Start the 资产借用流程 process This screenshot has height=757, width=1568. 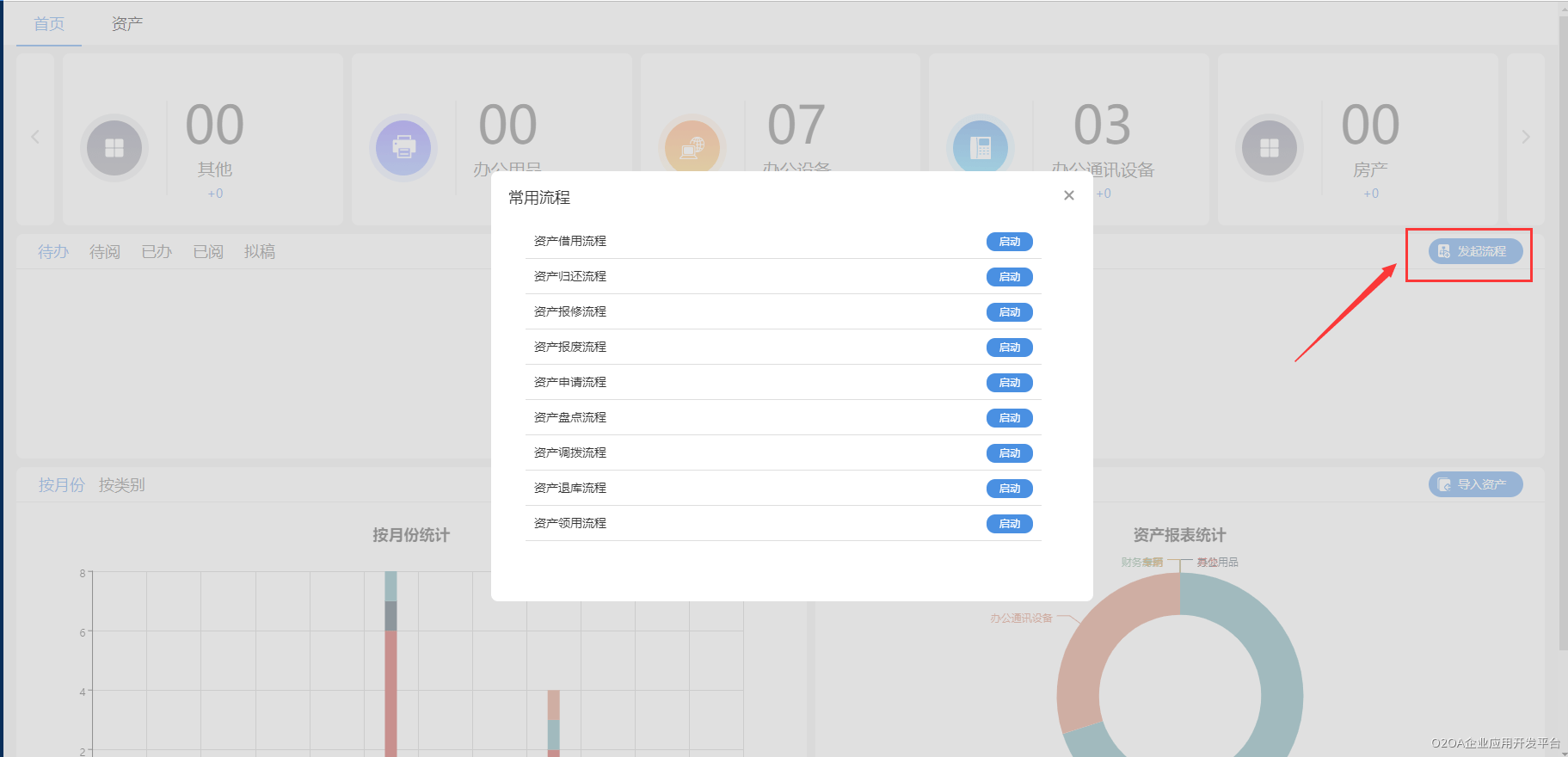(1009, 242)
